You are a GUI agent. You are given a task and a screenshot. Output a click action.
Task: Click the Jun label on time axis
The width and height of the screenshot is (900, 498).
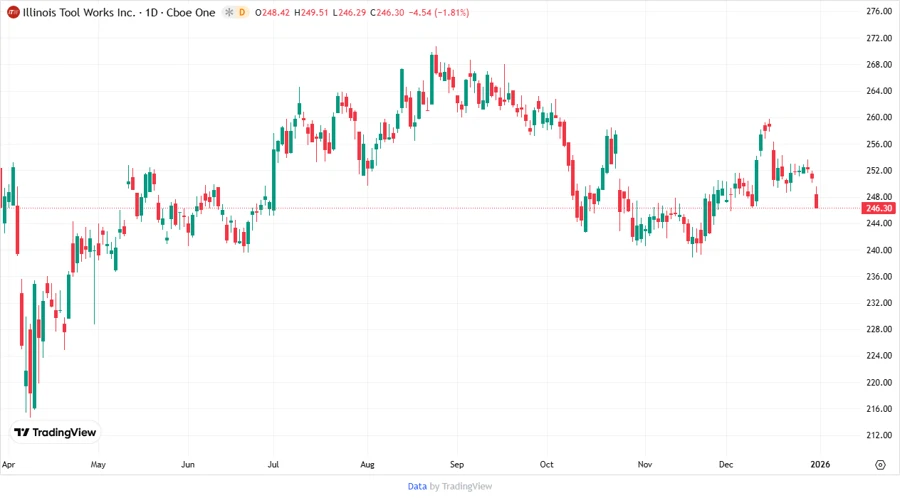(x=188, y=465)
